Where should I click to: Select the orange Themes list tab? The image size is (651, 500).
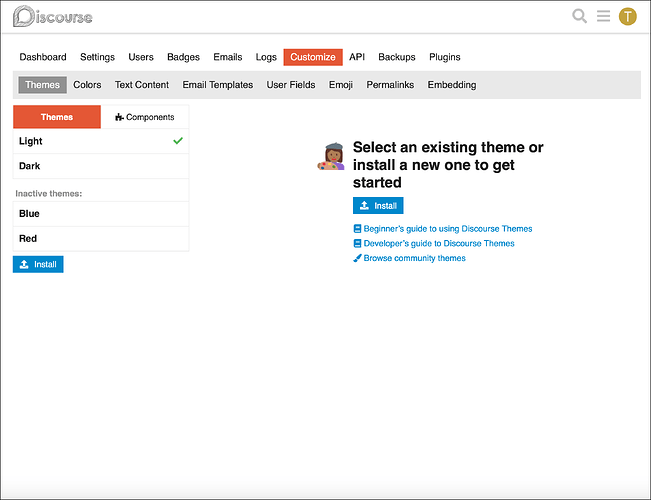pos(57,117)
